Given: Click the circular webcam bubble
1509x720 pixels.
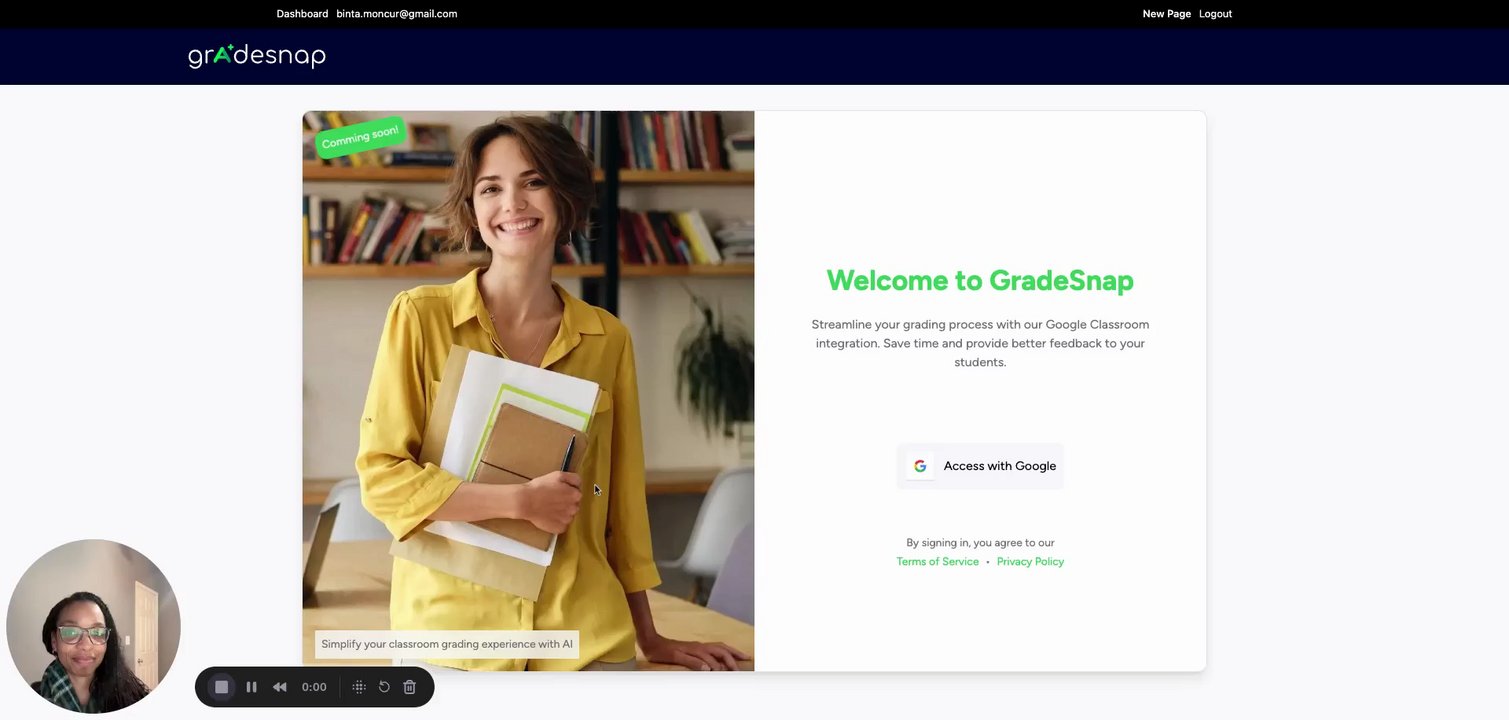Looking at the screenshot, I should 93,627.
